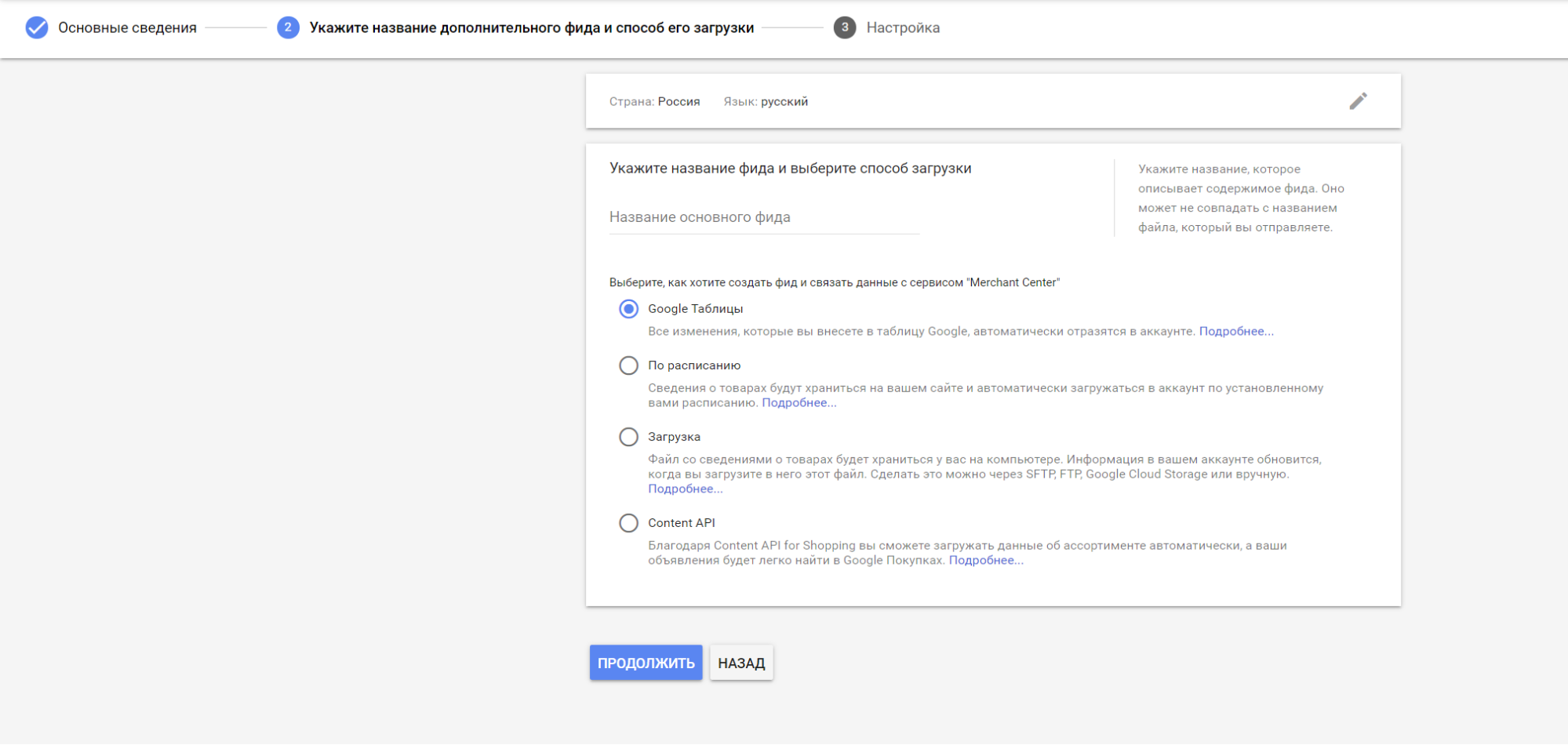Go to the Основные сведения step
This screenshot has height=745, width=1568.
pos(127,27)
